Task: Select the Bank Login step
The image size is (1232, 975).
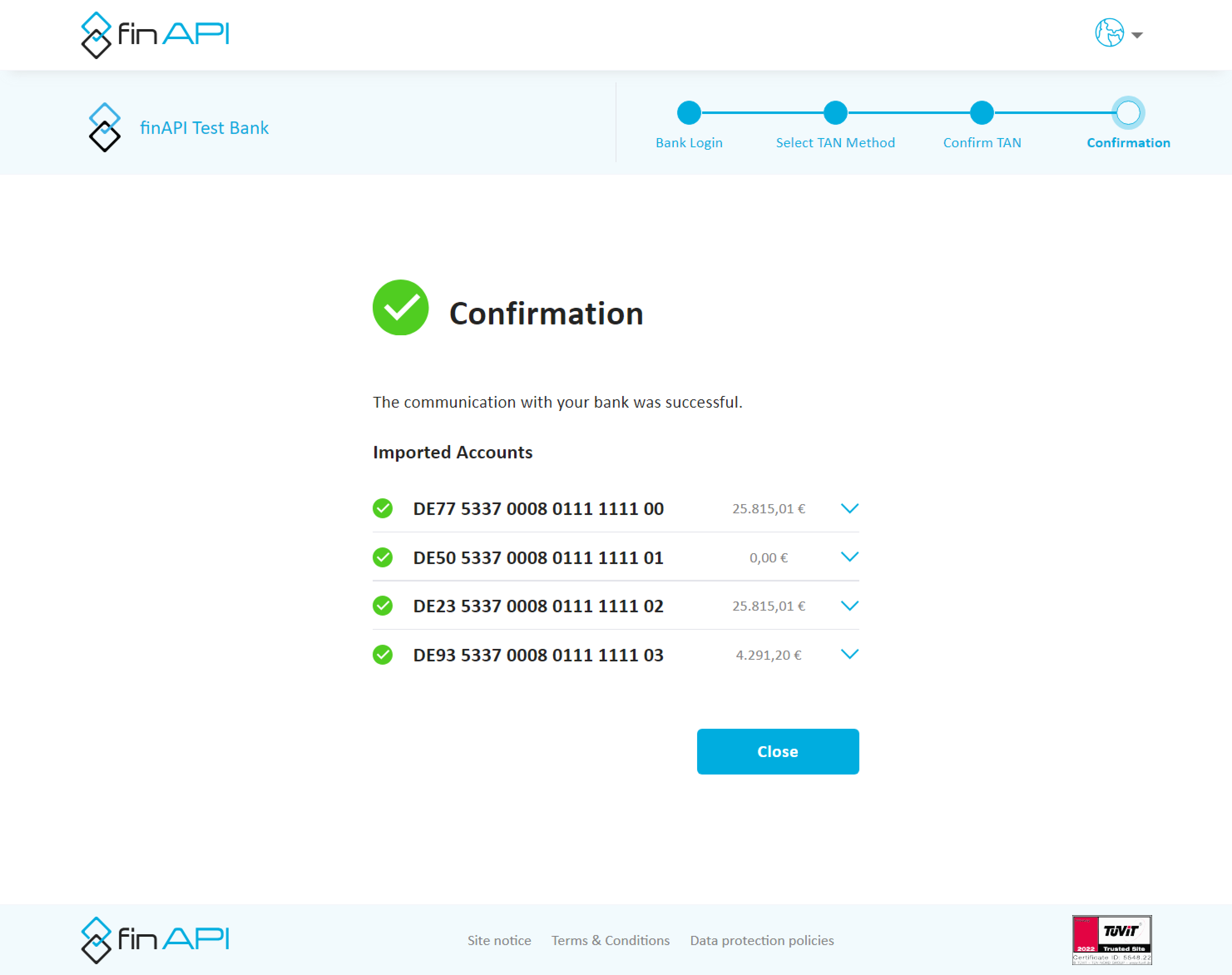Action: tap(688, 113)
